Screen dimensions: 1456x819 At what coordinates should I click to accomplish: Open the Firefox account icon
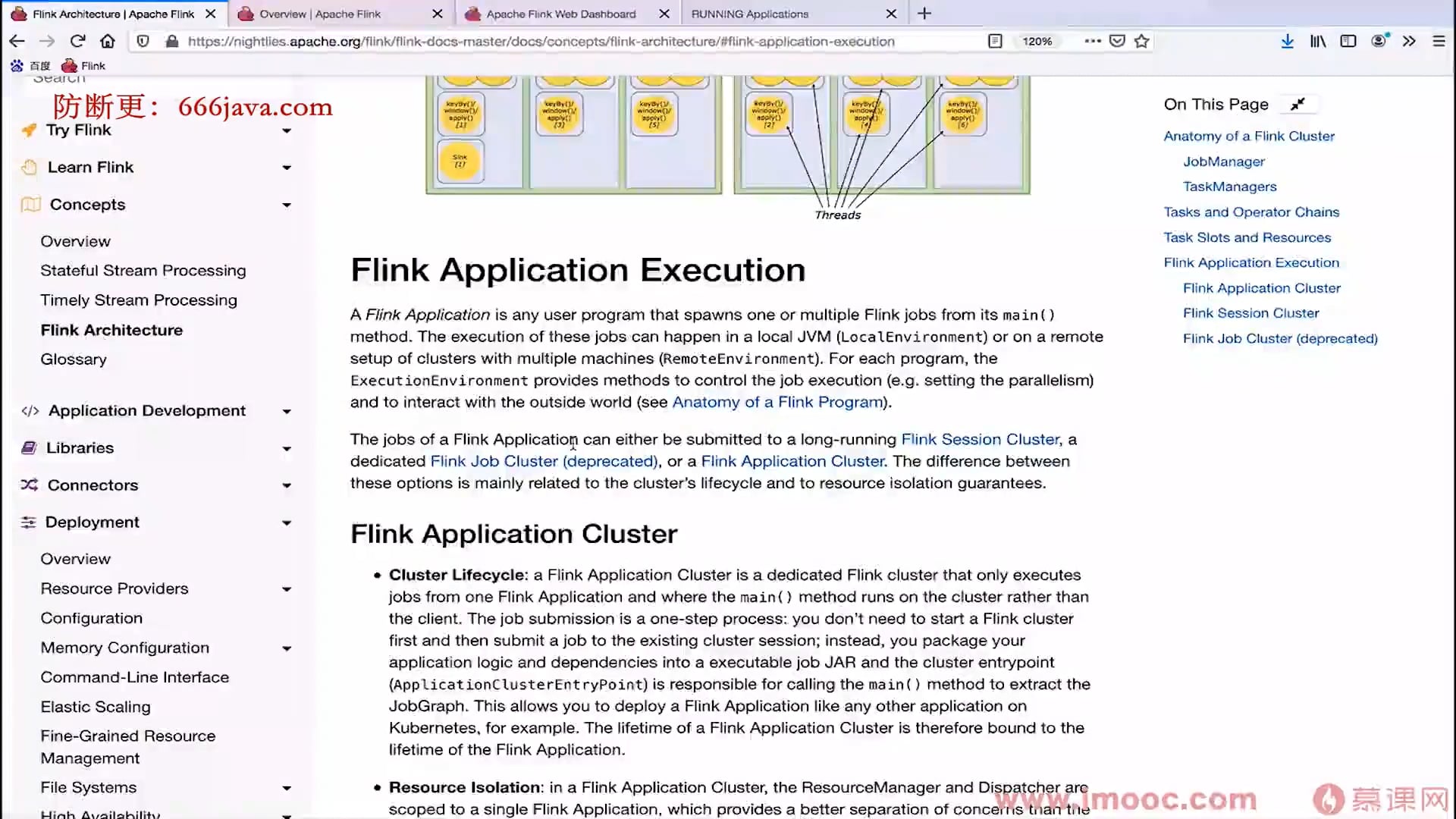click(x=1378, y=41)
